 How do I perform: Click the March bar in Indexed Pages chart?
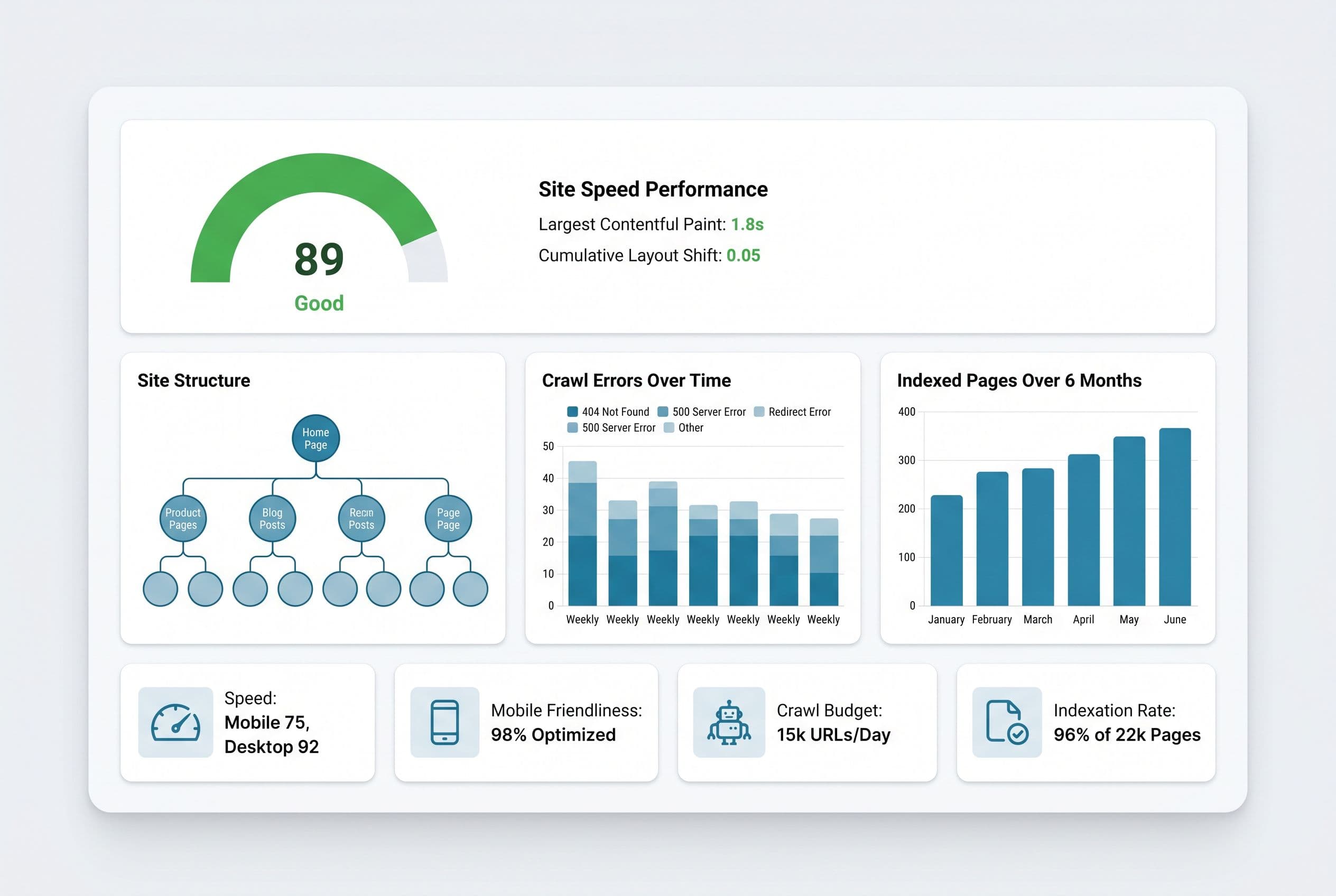click(x=1037, y=537)
